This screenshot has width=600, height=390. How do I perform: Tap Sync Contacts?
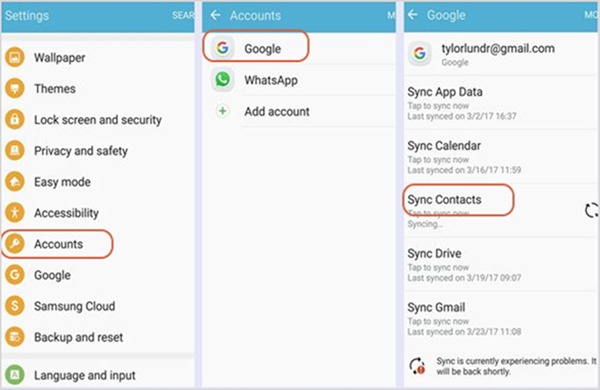pos(501,211)
